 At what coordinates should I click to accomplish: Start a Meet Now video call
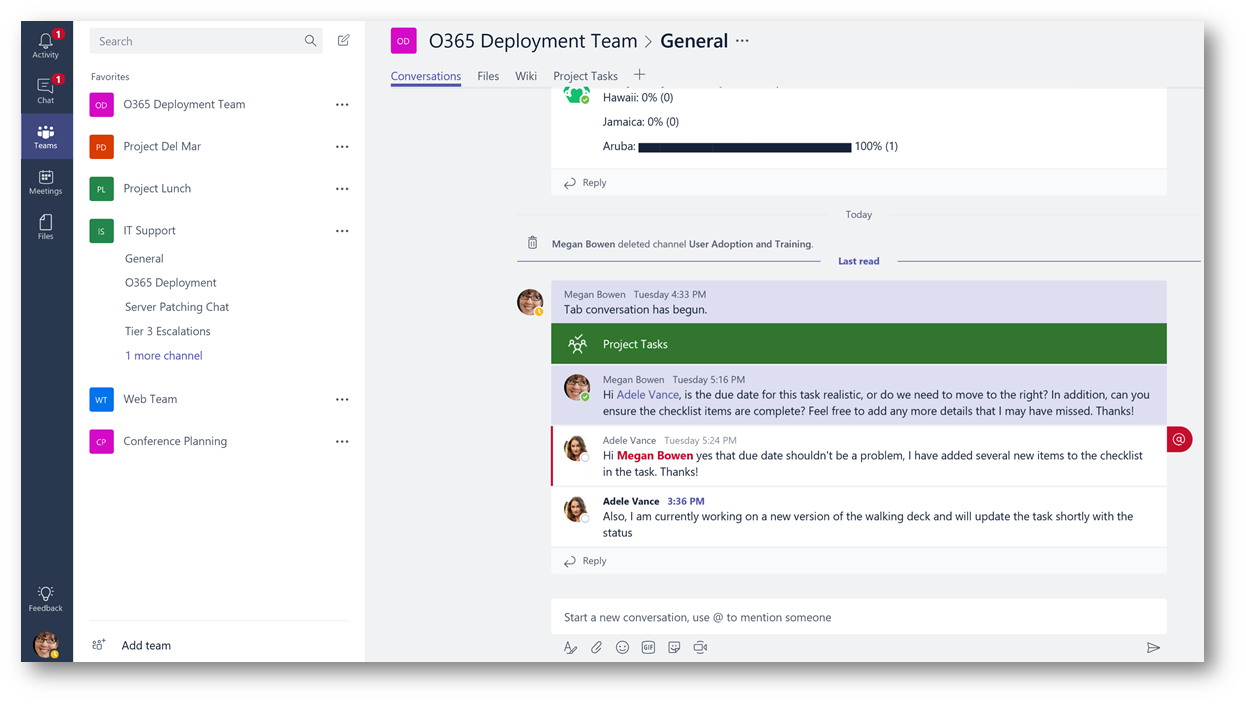click(x=700, y=647)
